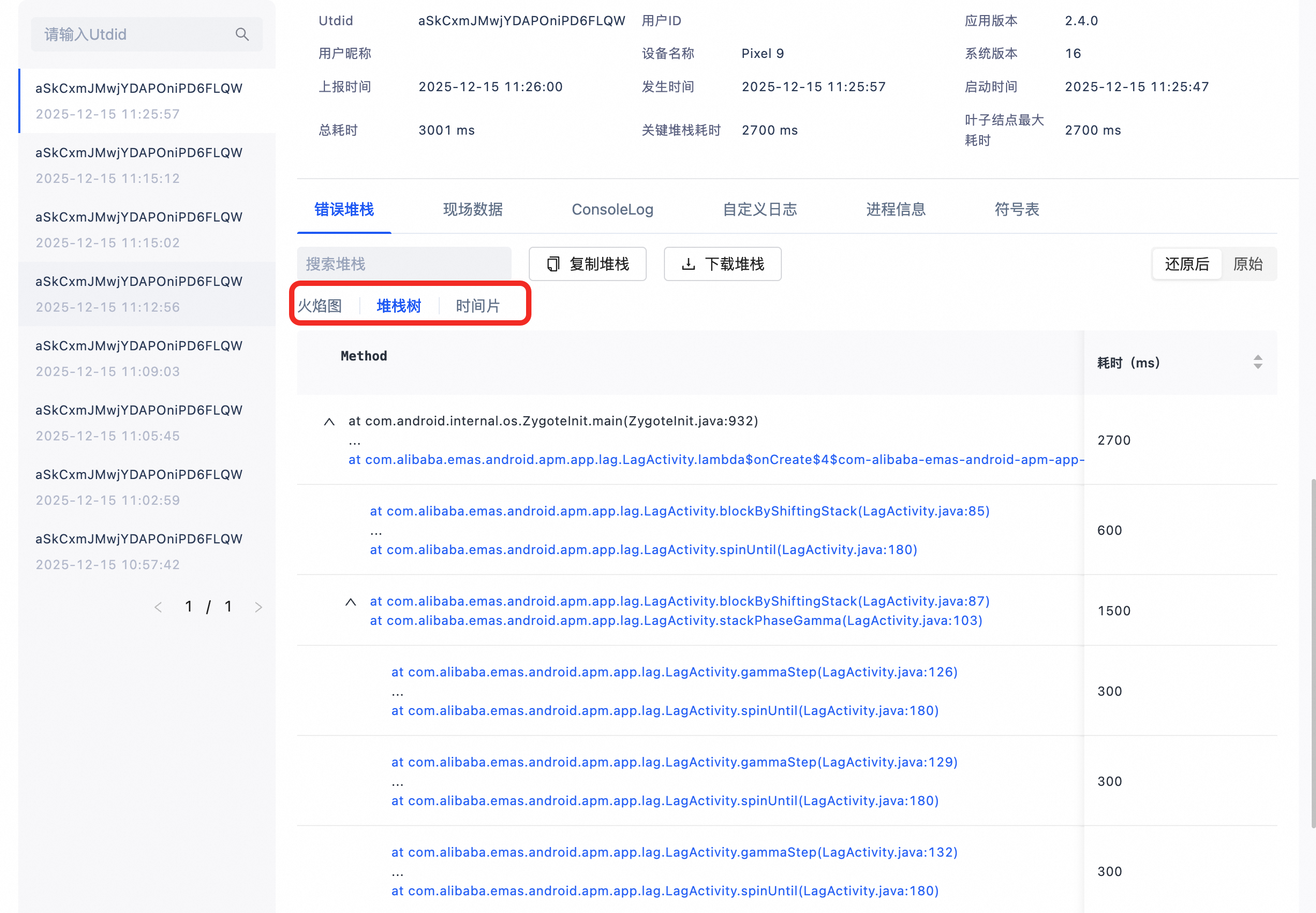This screenshot has width=1316, height=913.
Task: Click the copy stack button icon
Action: [553, 264]
